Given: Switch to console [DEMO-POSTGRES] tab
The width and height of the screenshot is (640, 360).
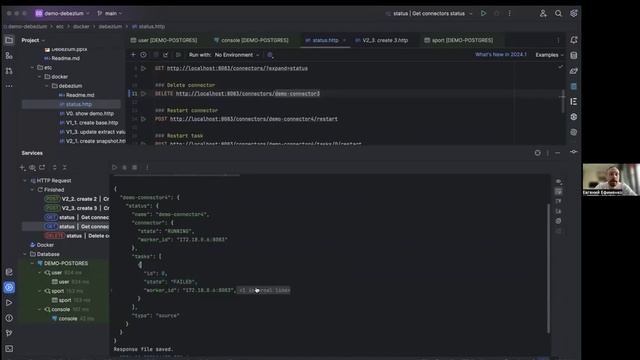Looking at the screenshot, I should click(x=251, y=40).
